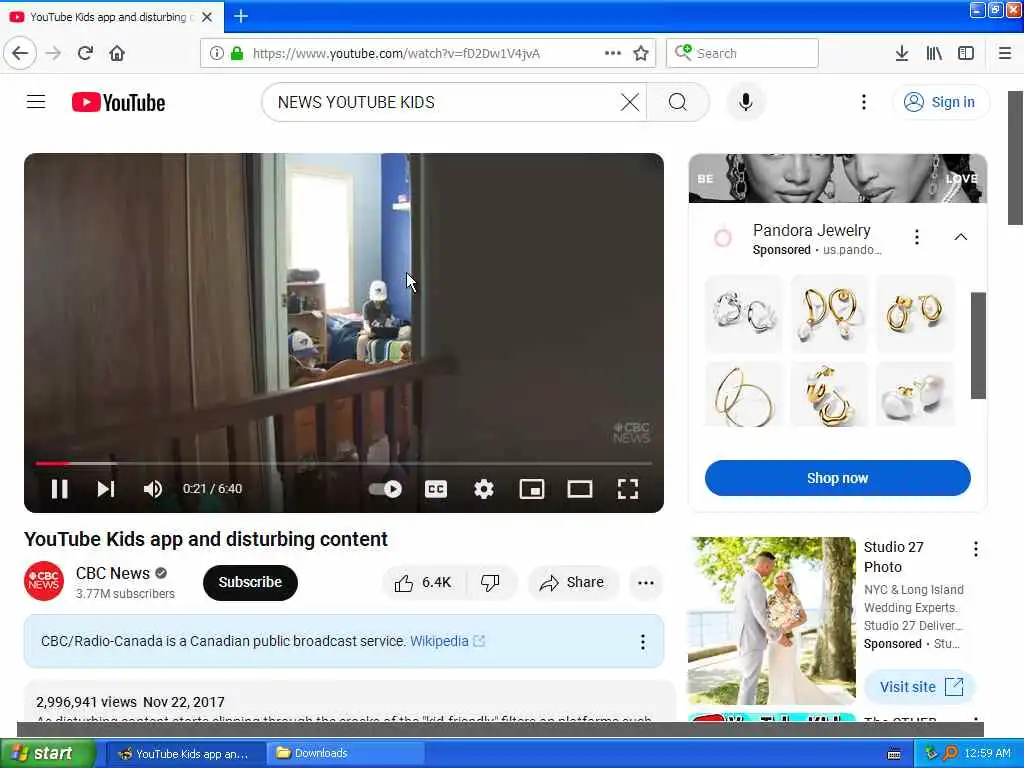1024x768 pixels.
Task: Open the Firefox application menu
Action: 1005,54
